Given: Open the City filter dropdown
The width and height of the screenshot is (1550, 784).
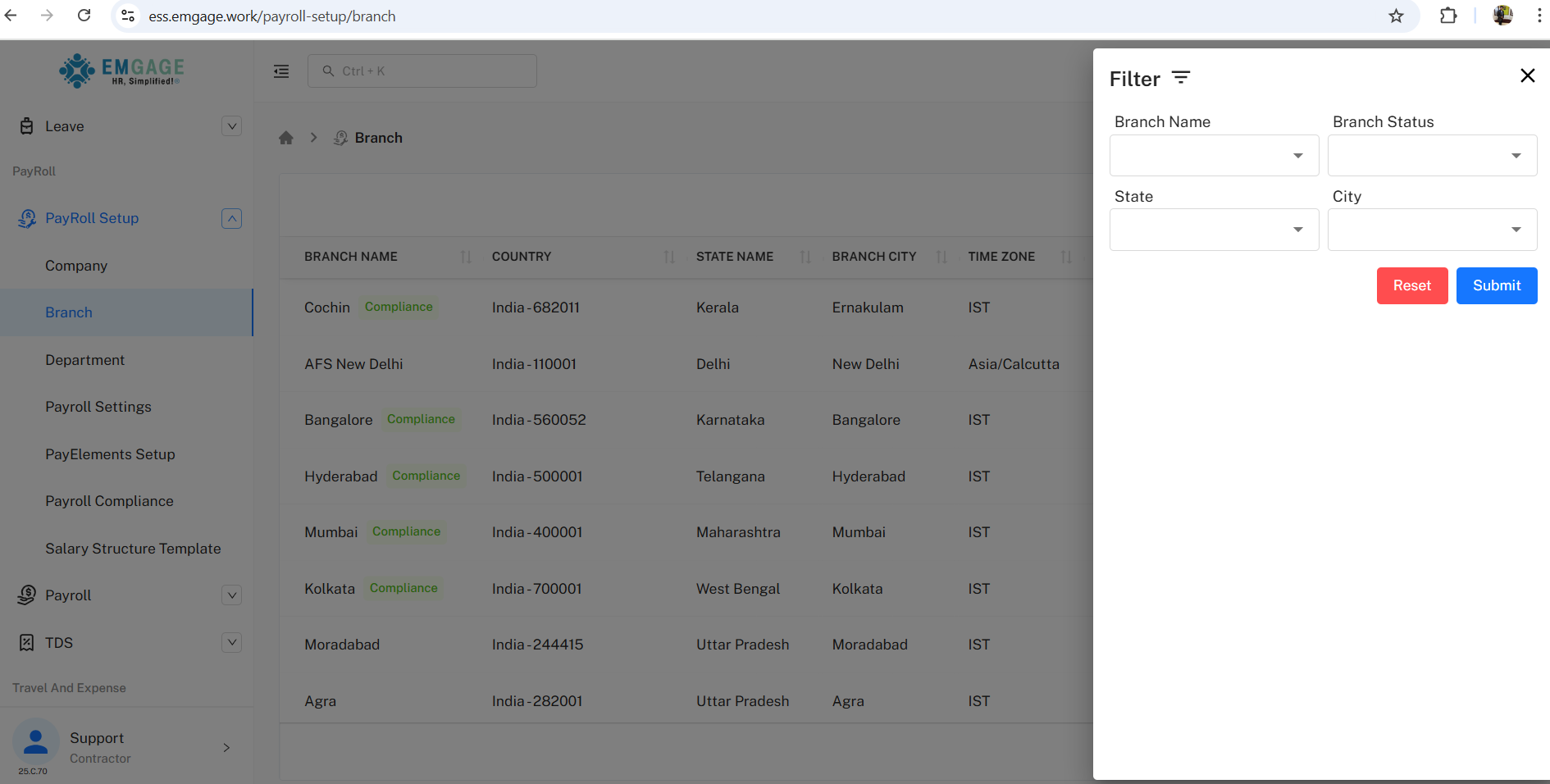Looking at the screenshot, I should [x=1432, y=230].
